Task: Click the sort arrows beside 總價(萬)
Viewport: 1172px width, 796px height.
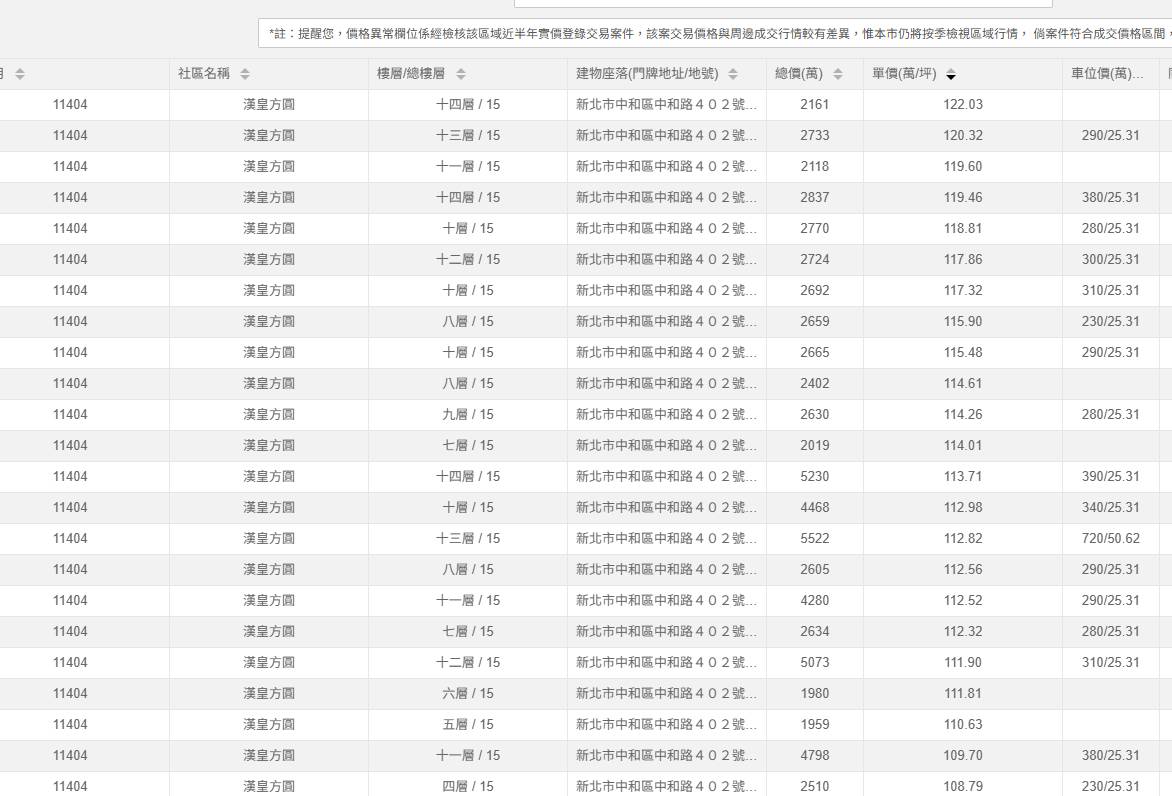Action: [x=838, y=74]
